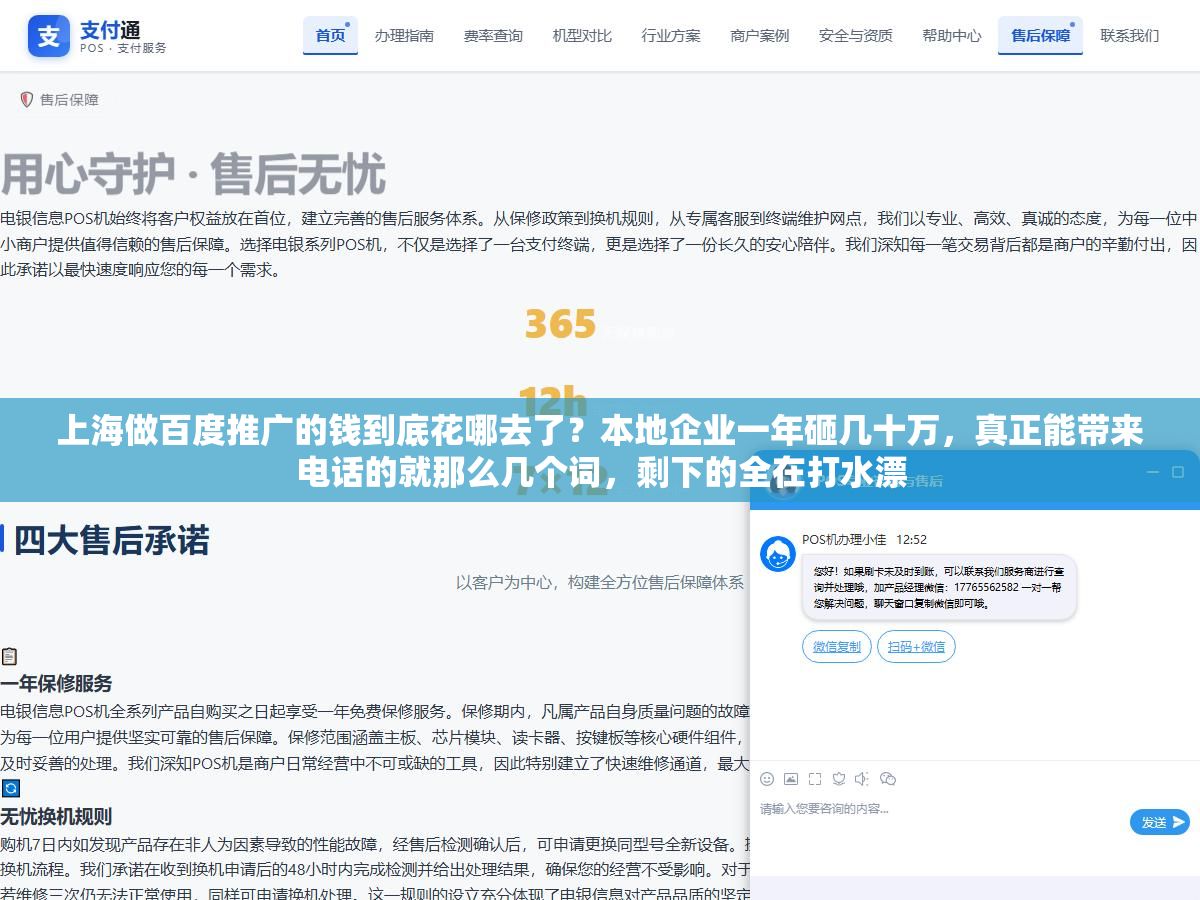
Task: Click the rate service icon in chat toolbar
Action: [839, 779]
